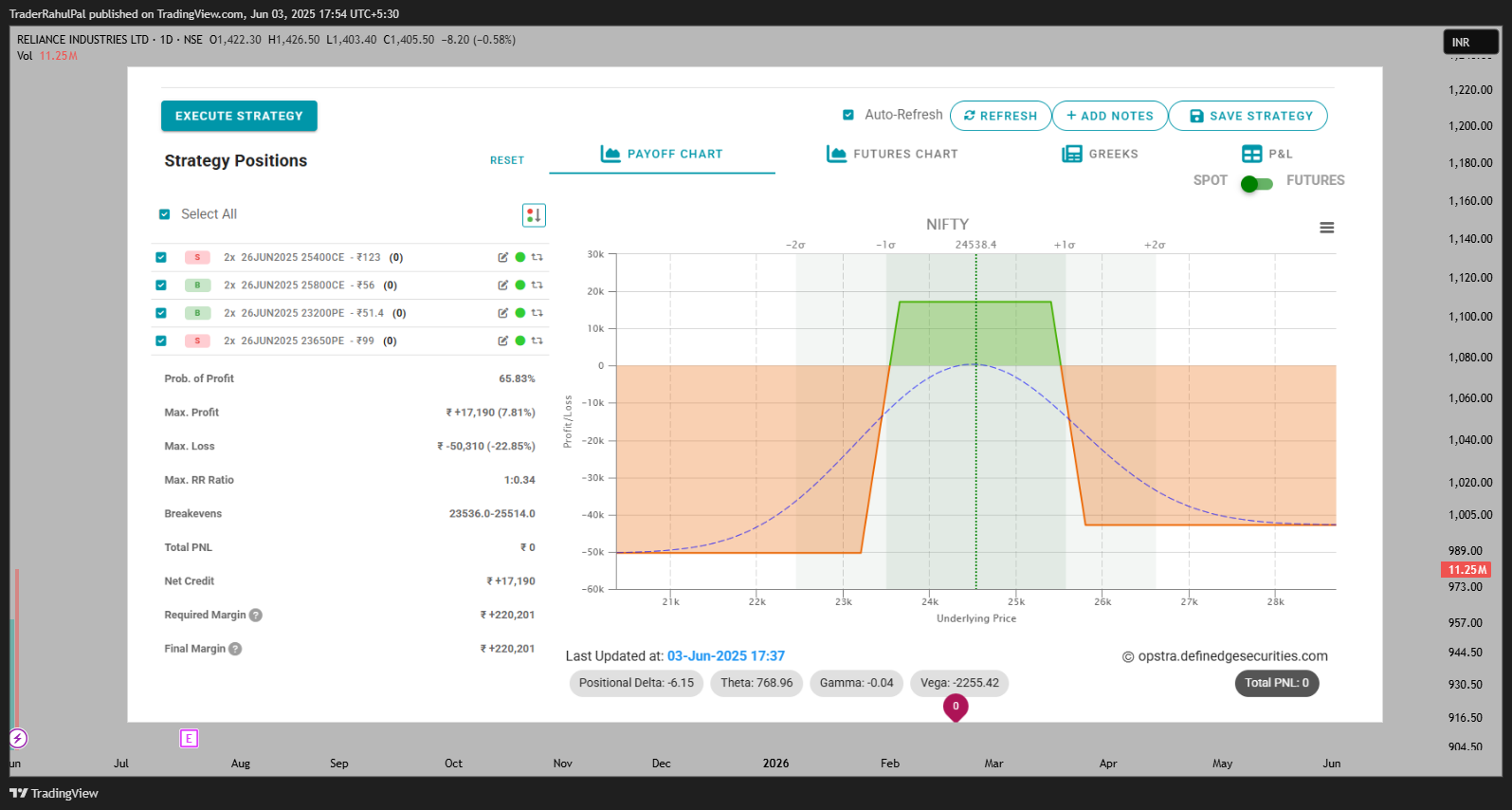Screen dimensions: 1512x810
Task: Reset the strategy positions
Action: pos(507,160)
